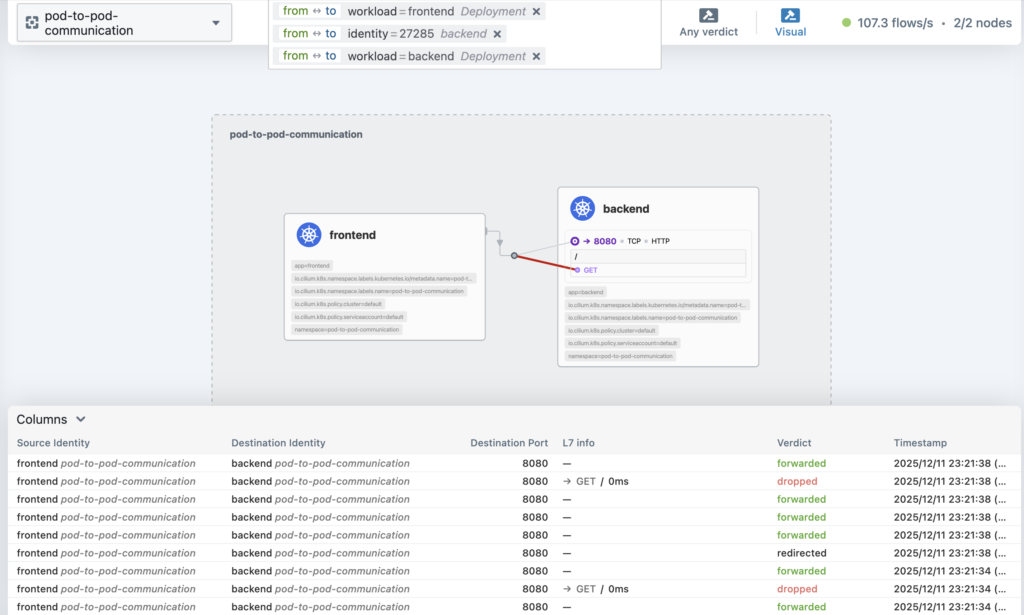Screen dimensions: 1024x615
Task: Open the Visual options menu
Action: [x=790, y=22]
